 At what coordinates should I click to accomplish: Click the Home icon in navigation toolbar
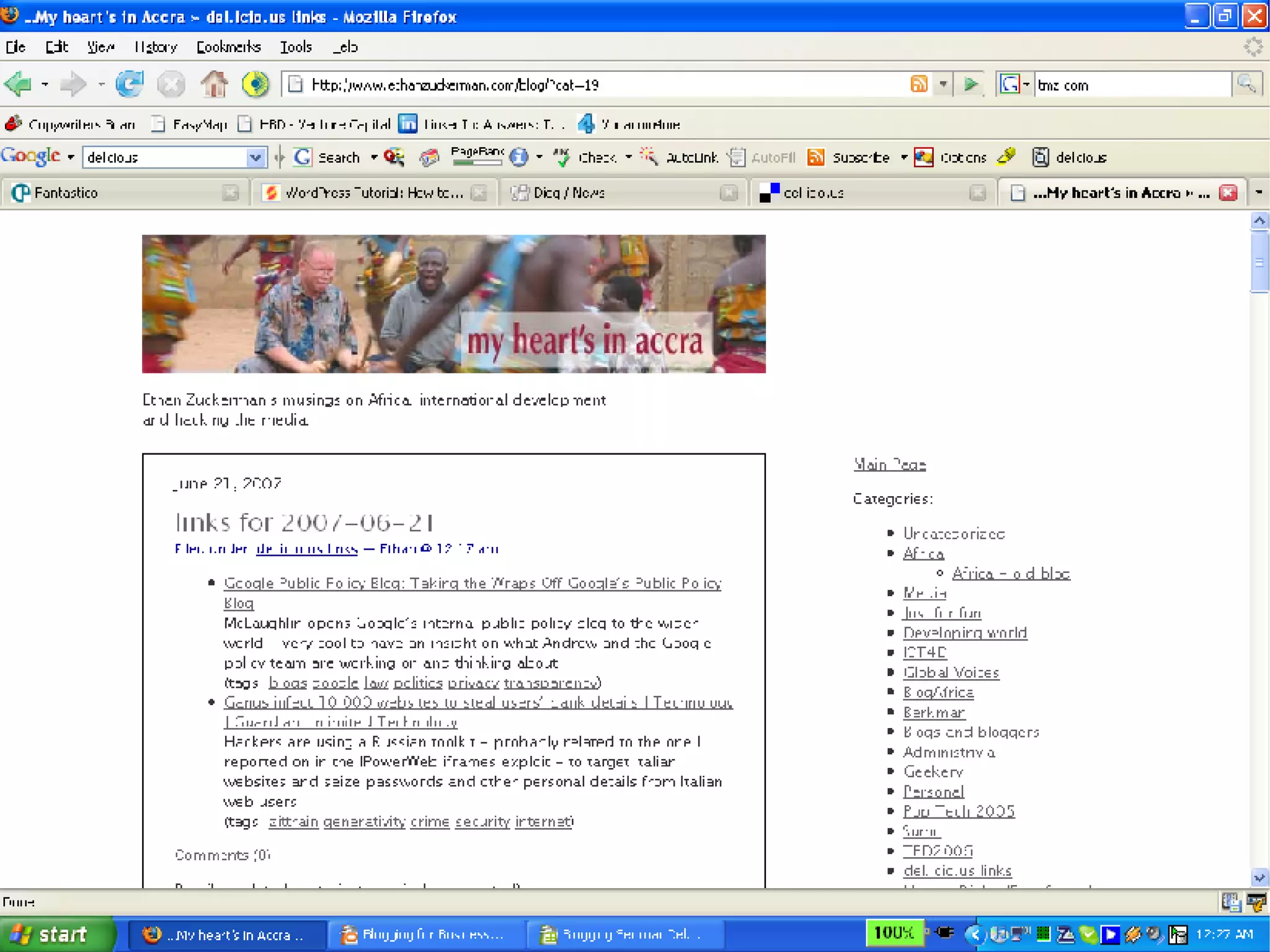pyautogui.click(x=214, y=84)
